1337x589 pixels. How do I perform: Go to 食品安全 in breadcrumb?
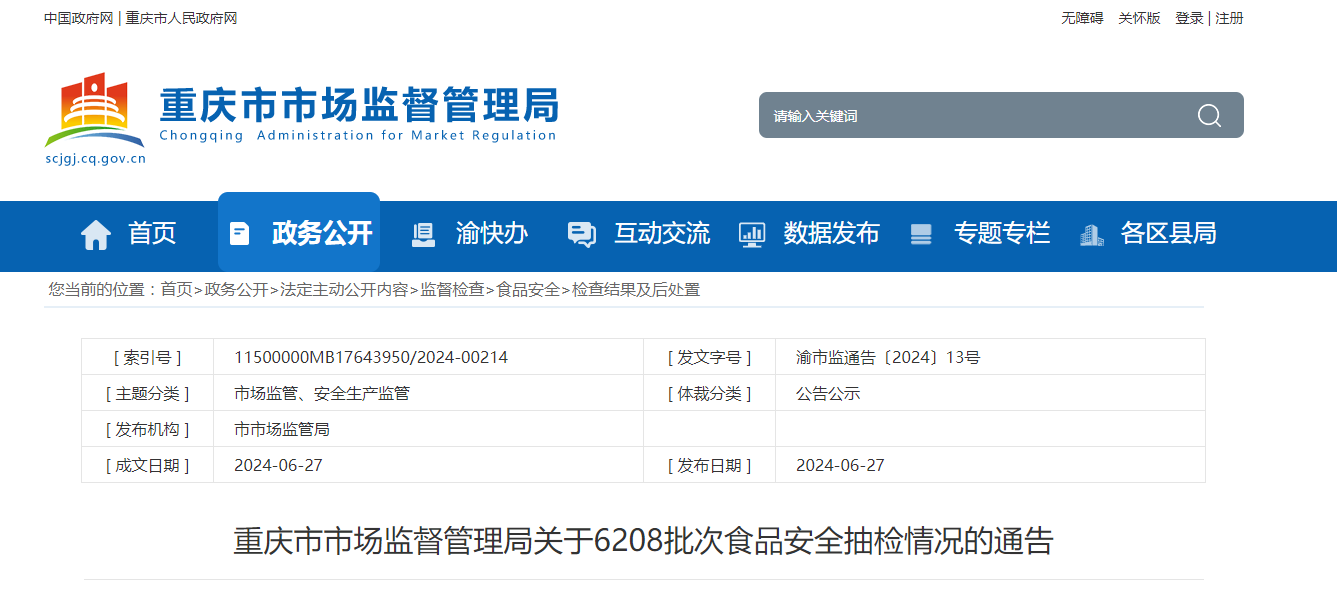point(528,290)
